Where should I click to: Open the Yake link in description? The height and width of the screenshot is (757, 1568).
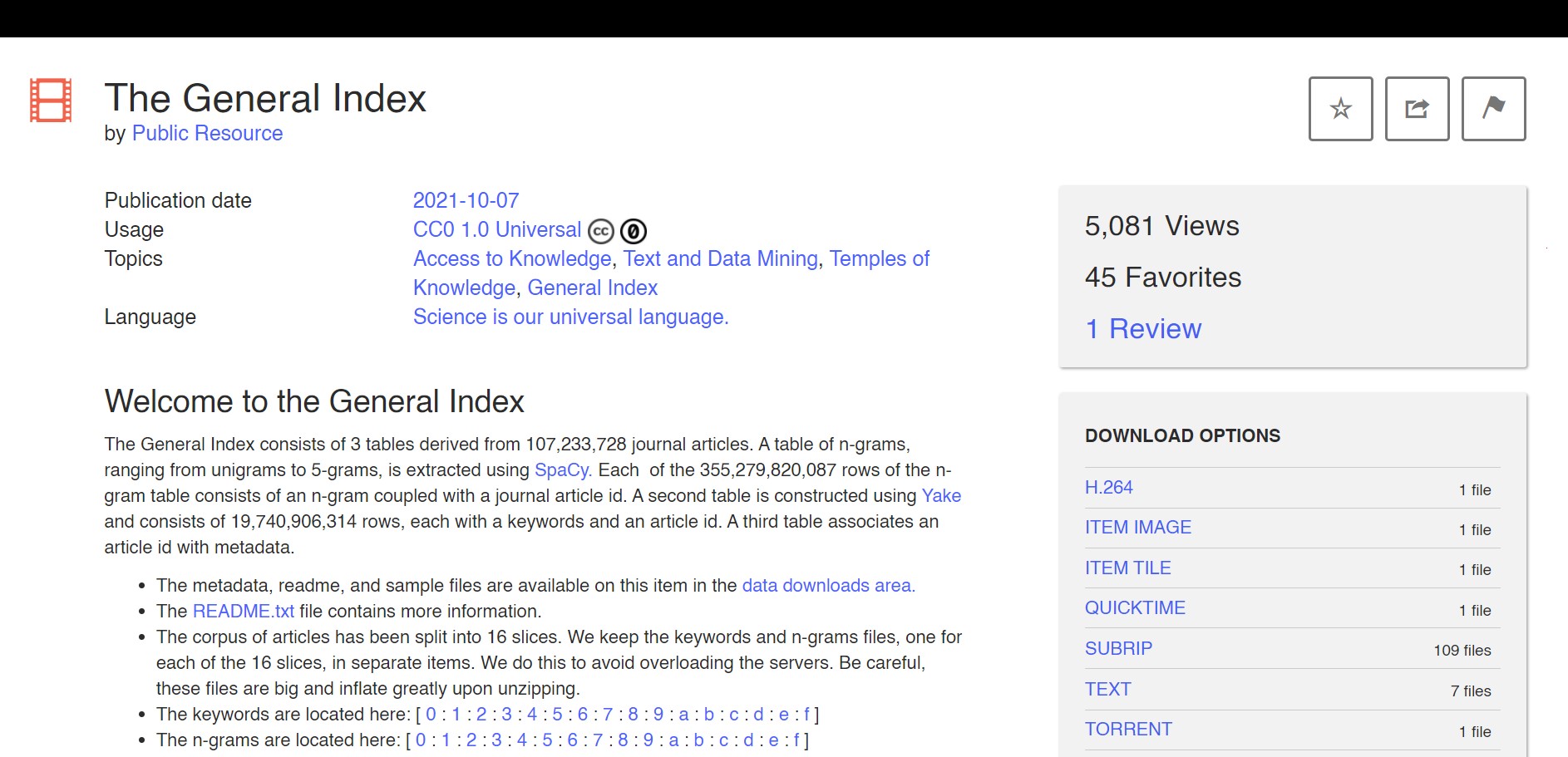click(x=941, y=496)
